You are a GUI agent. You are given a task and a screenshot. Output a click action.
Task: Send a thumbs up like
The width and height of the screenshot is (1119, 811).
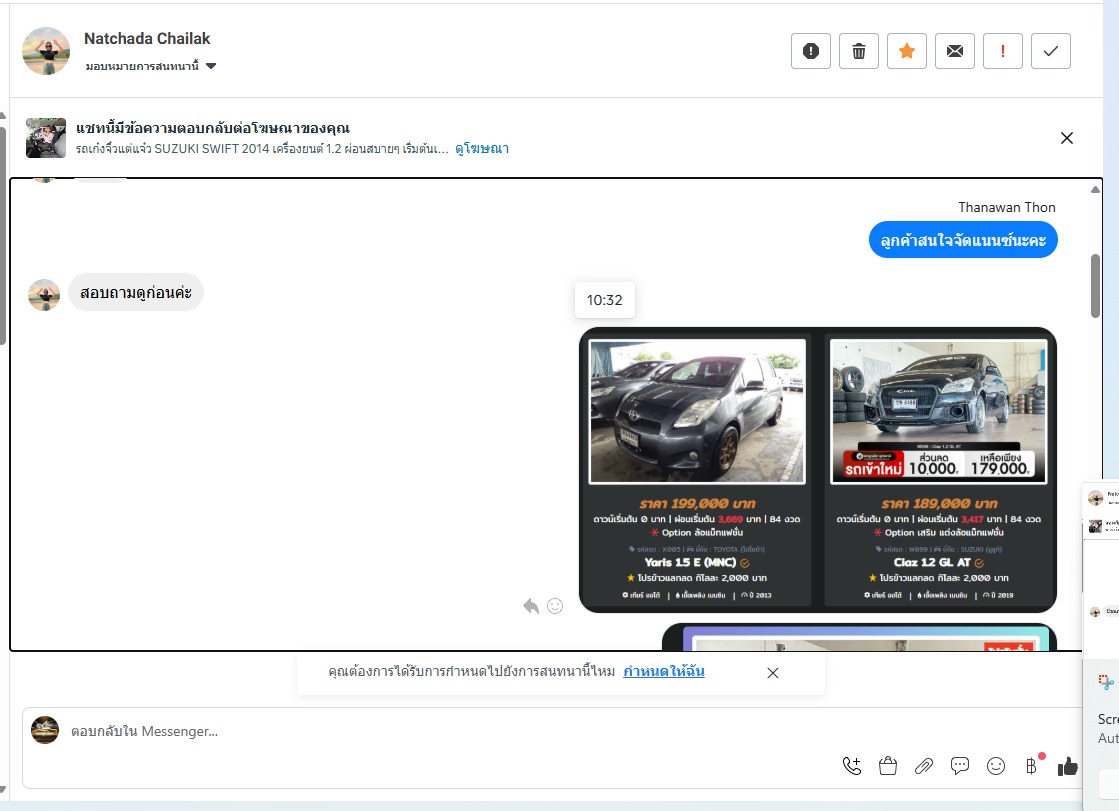pyautogui.click(x=1068, y=766)
